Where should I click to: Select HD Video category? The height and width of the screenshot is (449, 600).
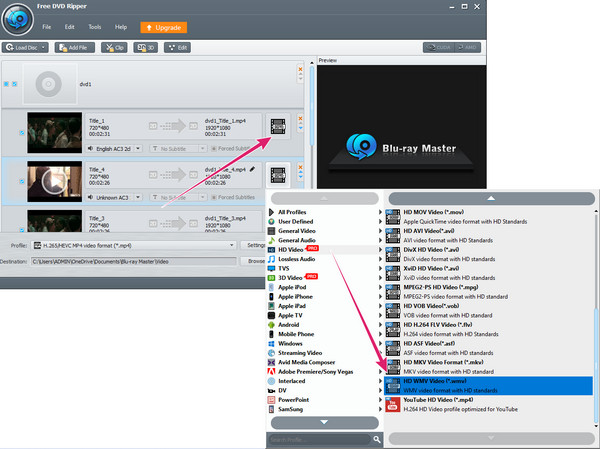(x=325, y=250)
